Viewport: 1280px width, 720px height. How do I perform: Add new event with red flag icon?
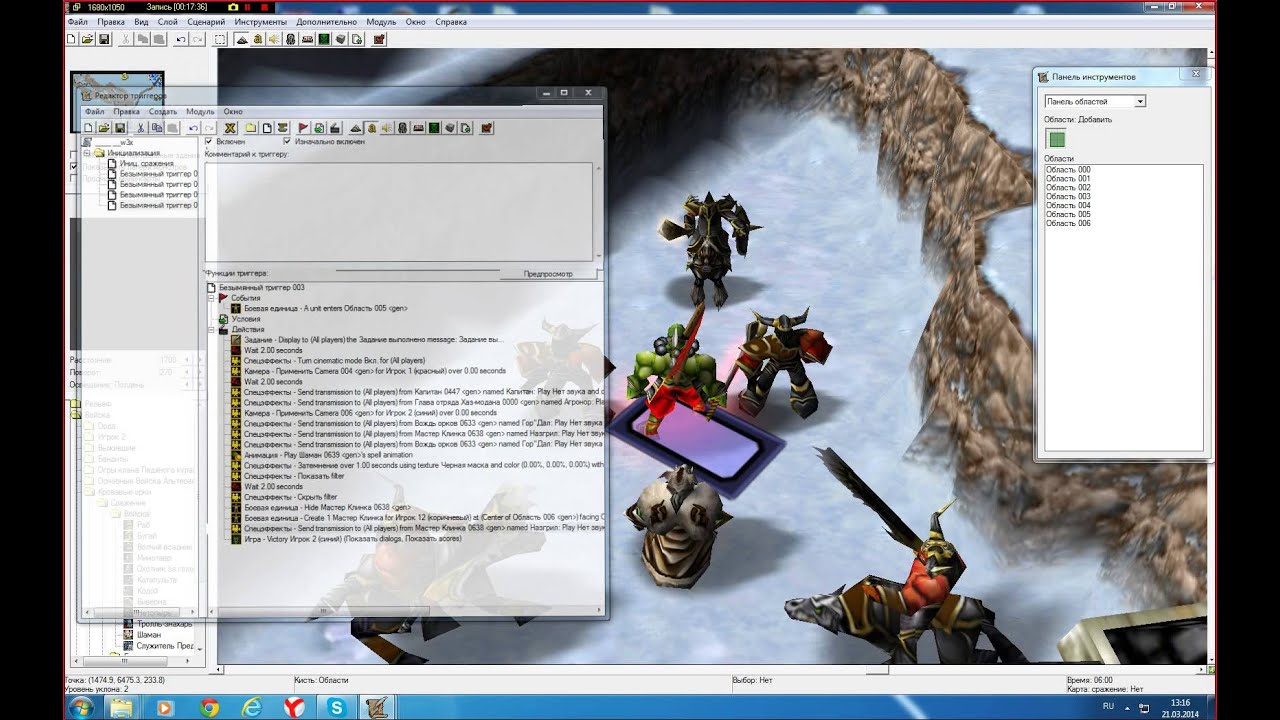click(x=303, y=128)
